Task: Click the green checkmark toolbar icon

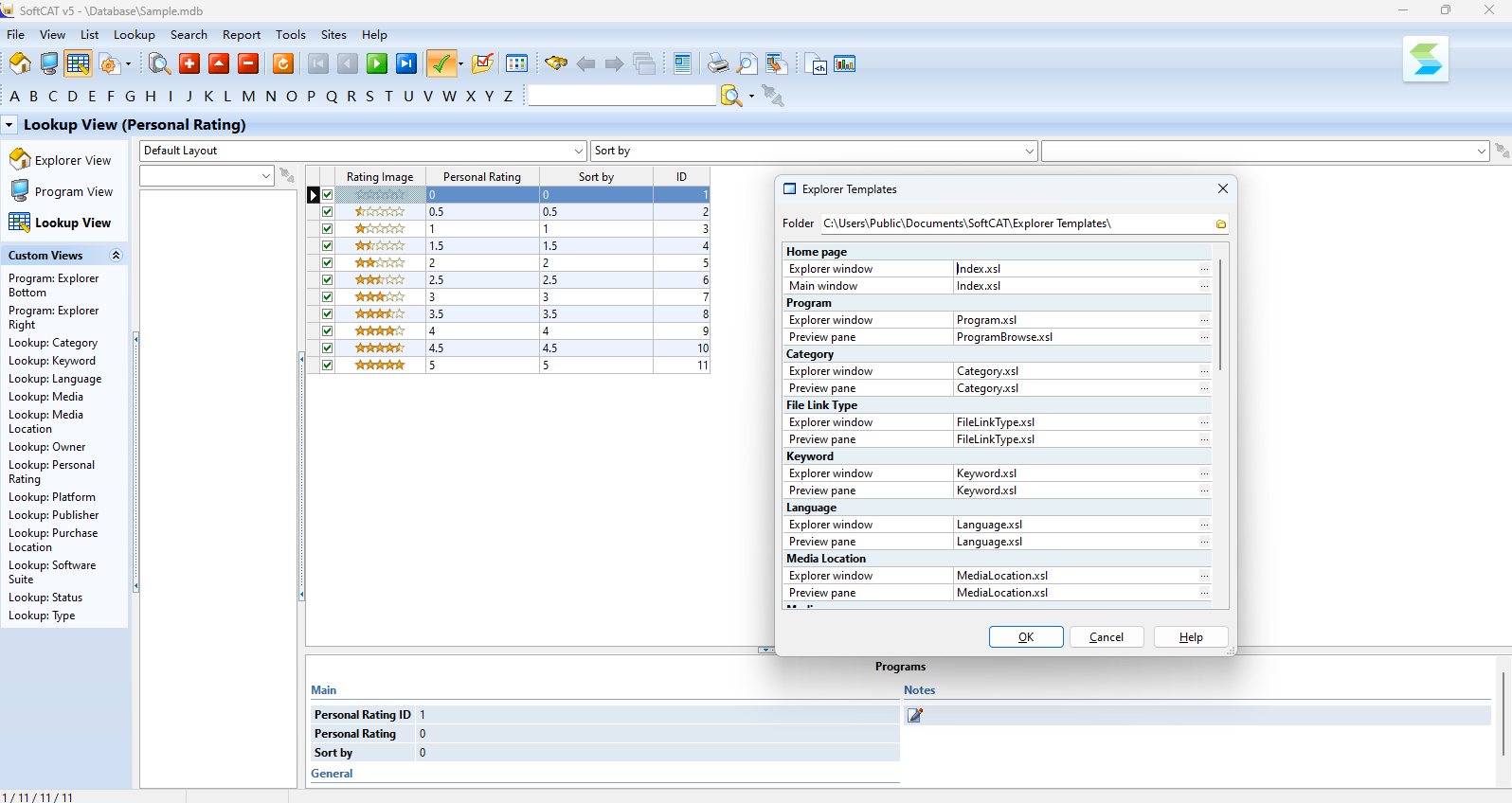Action: (x=441, y=63)
